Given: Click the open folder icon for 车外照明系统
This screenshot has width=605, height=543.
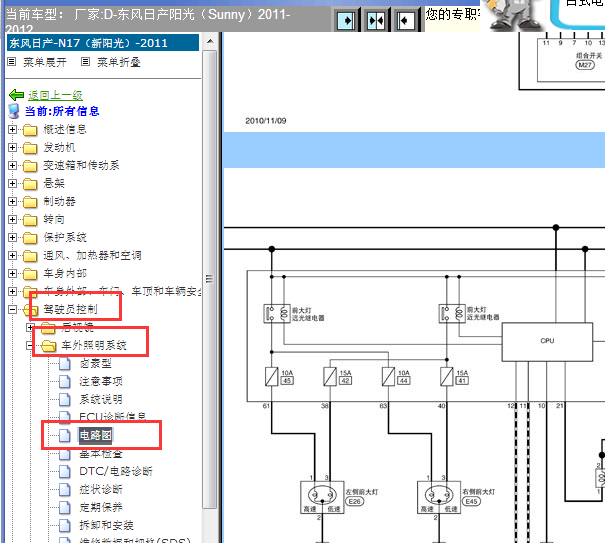Looking at the screenshot, I should [49, 346].
